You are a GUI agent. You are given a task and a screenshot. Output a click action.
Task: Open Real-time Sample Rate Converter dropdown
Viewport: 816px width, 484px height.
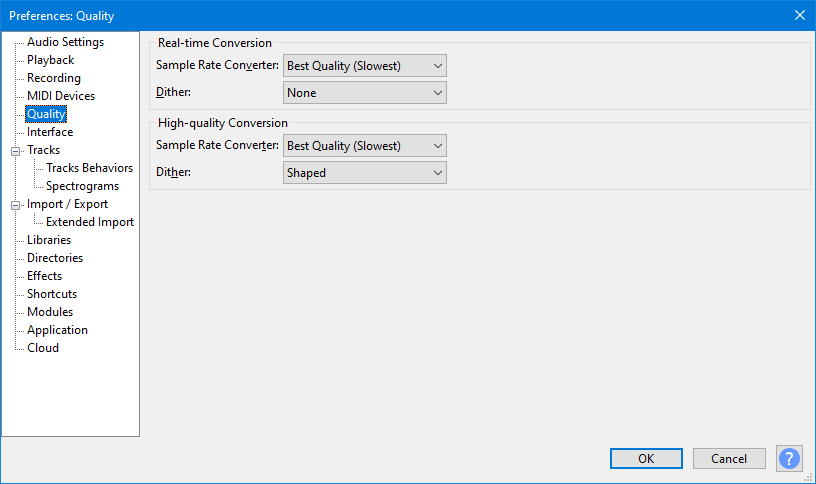click(365, 66)
